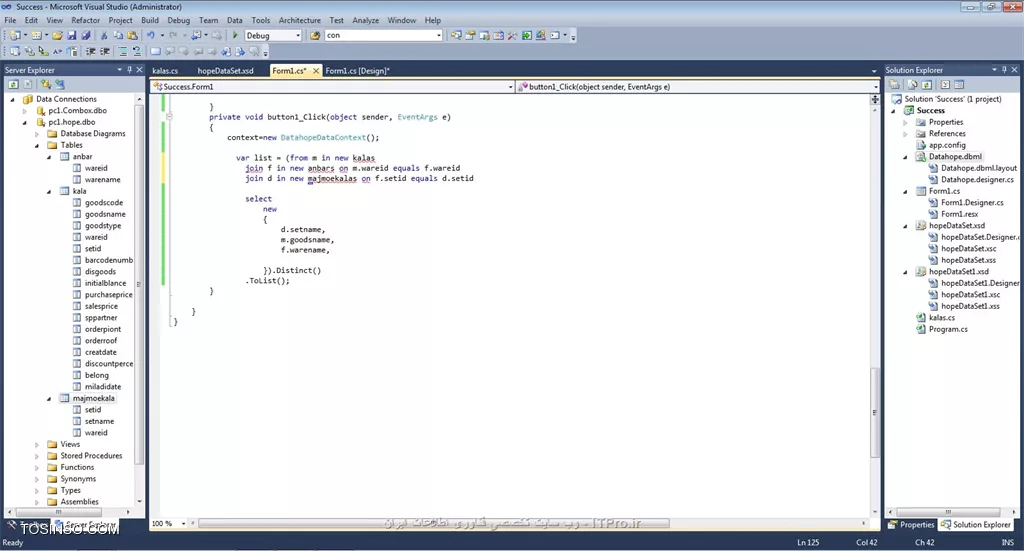This screenshot has width=1024, height=551.
Task: Close the Server Explorer panel
Action: coord(139,70)
